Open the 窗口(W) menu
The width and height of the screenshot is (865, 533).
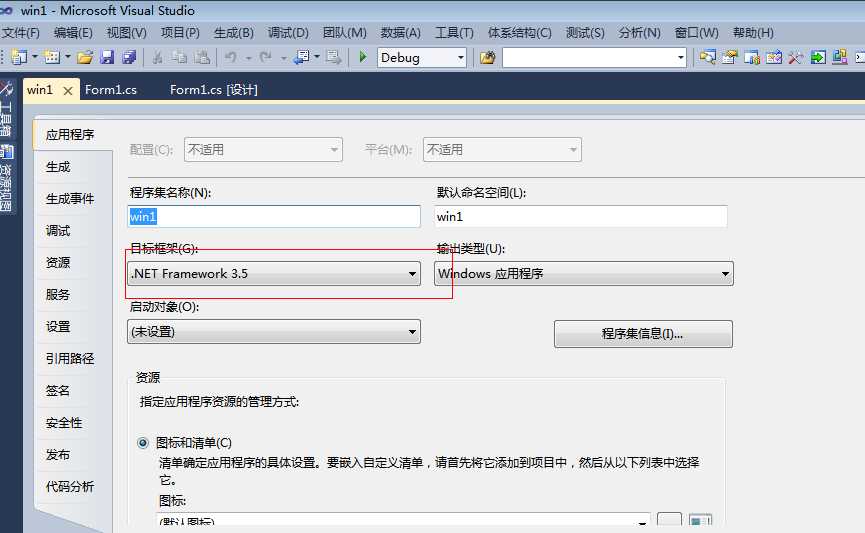[x=696, y=33]
